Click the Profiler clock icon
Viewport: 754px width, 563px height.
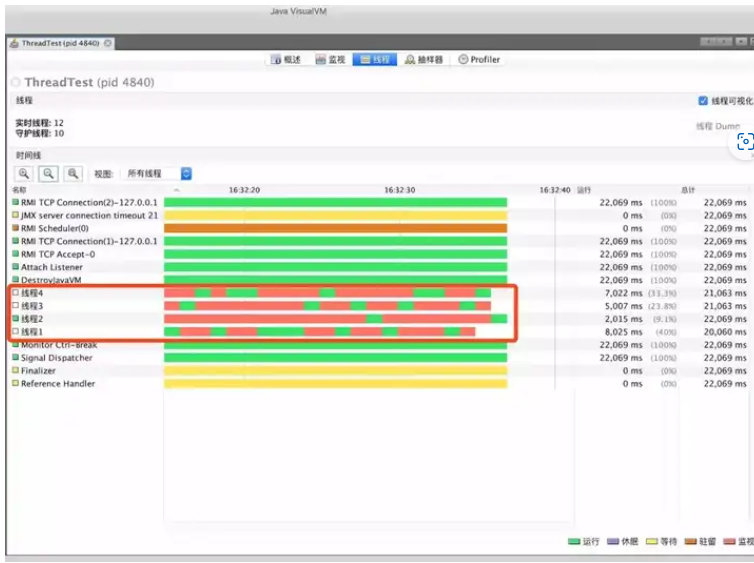[463, 59]
